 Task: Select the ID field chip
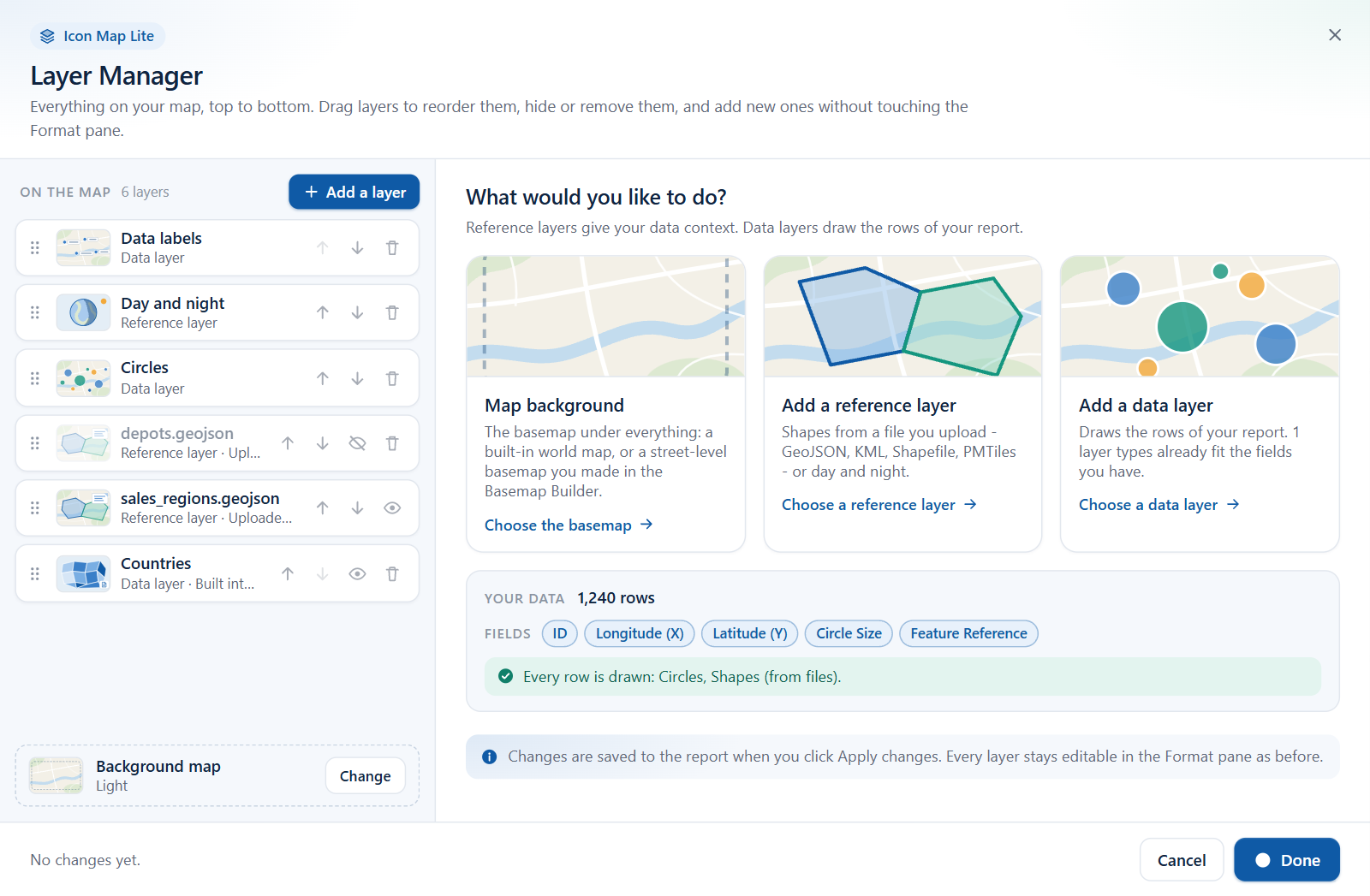click(560, 634)
